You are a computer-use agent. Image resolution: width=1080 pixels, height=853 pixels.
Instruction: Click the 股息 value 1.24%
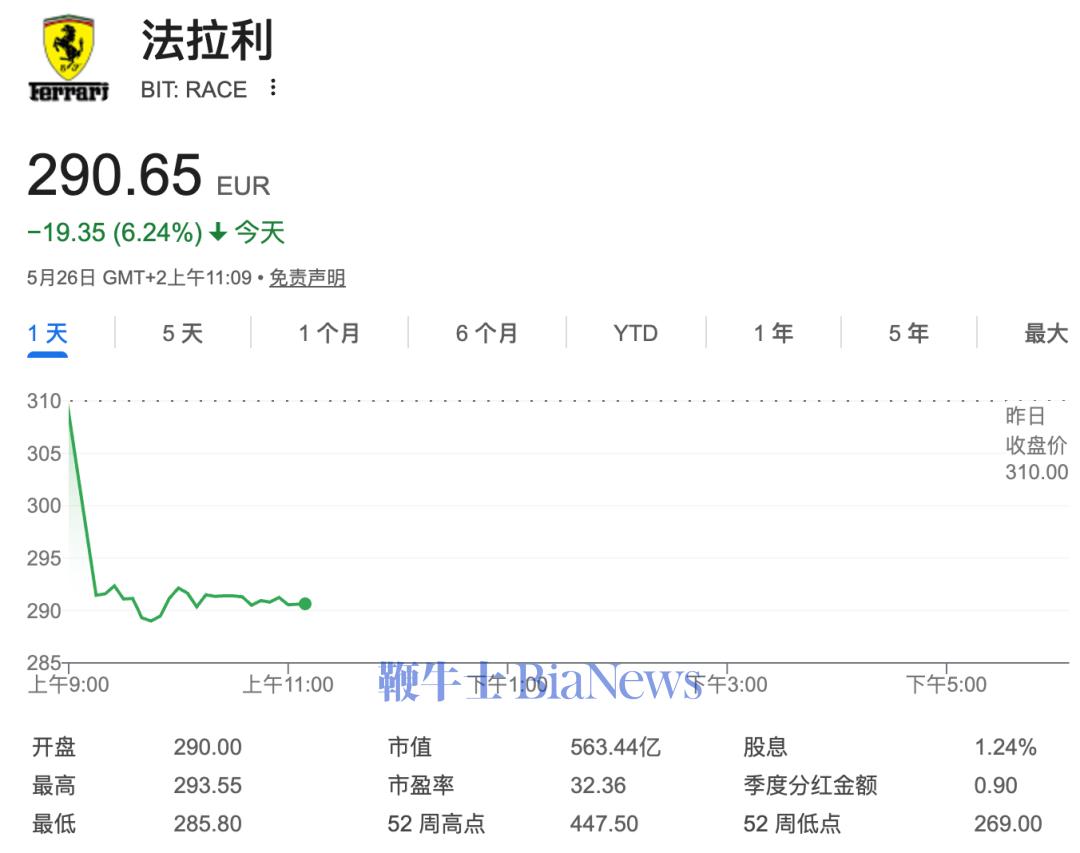coord(1005,747)
